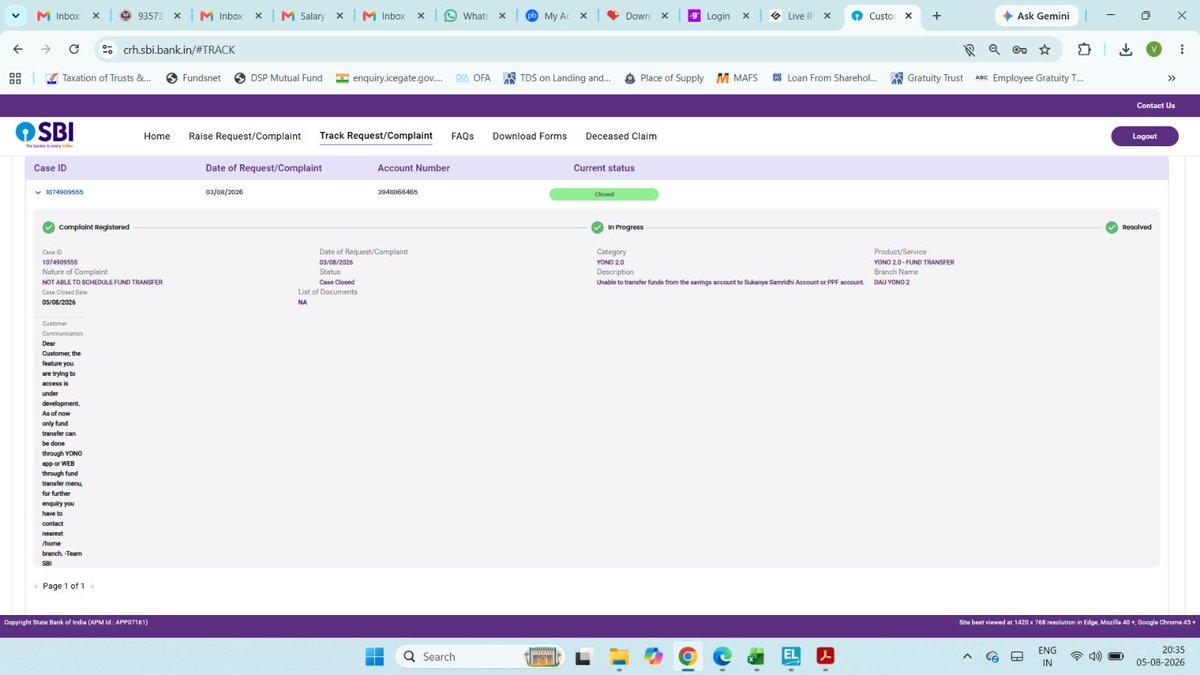This screenshot has height=675, width=1200.
Task: Open the Chrome profile avatar V
Action: click(x=1154, y=49)
